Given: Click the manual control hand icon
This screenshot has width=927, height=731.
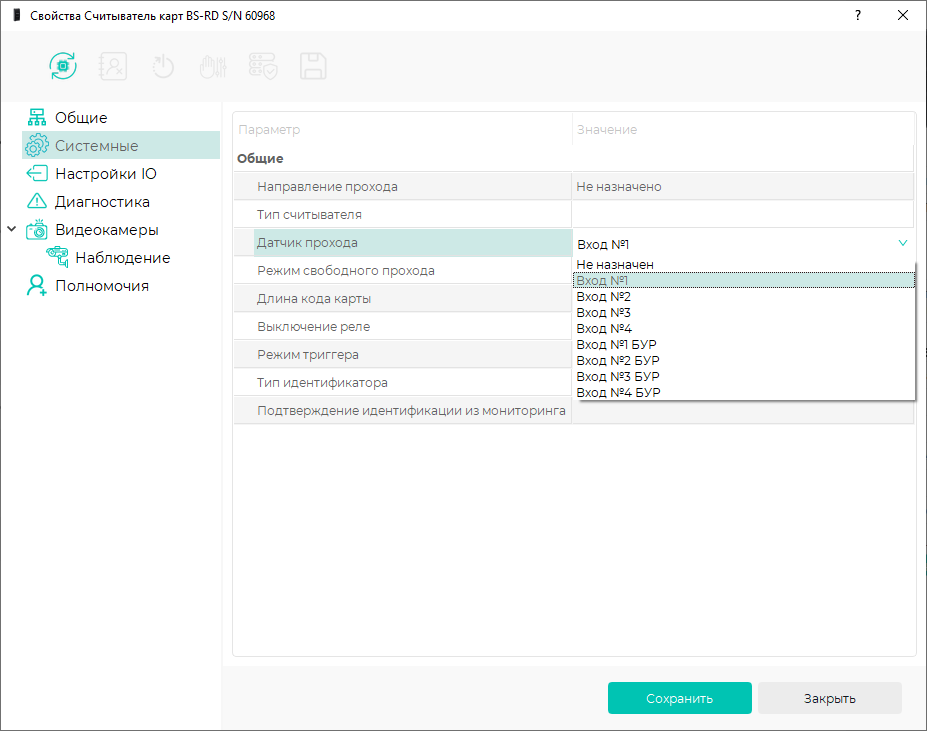Looking at the screenshot, I should coord(213,66).
